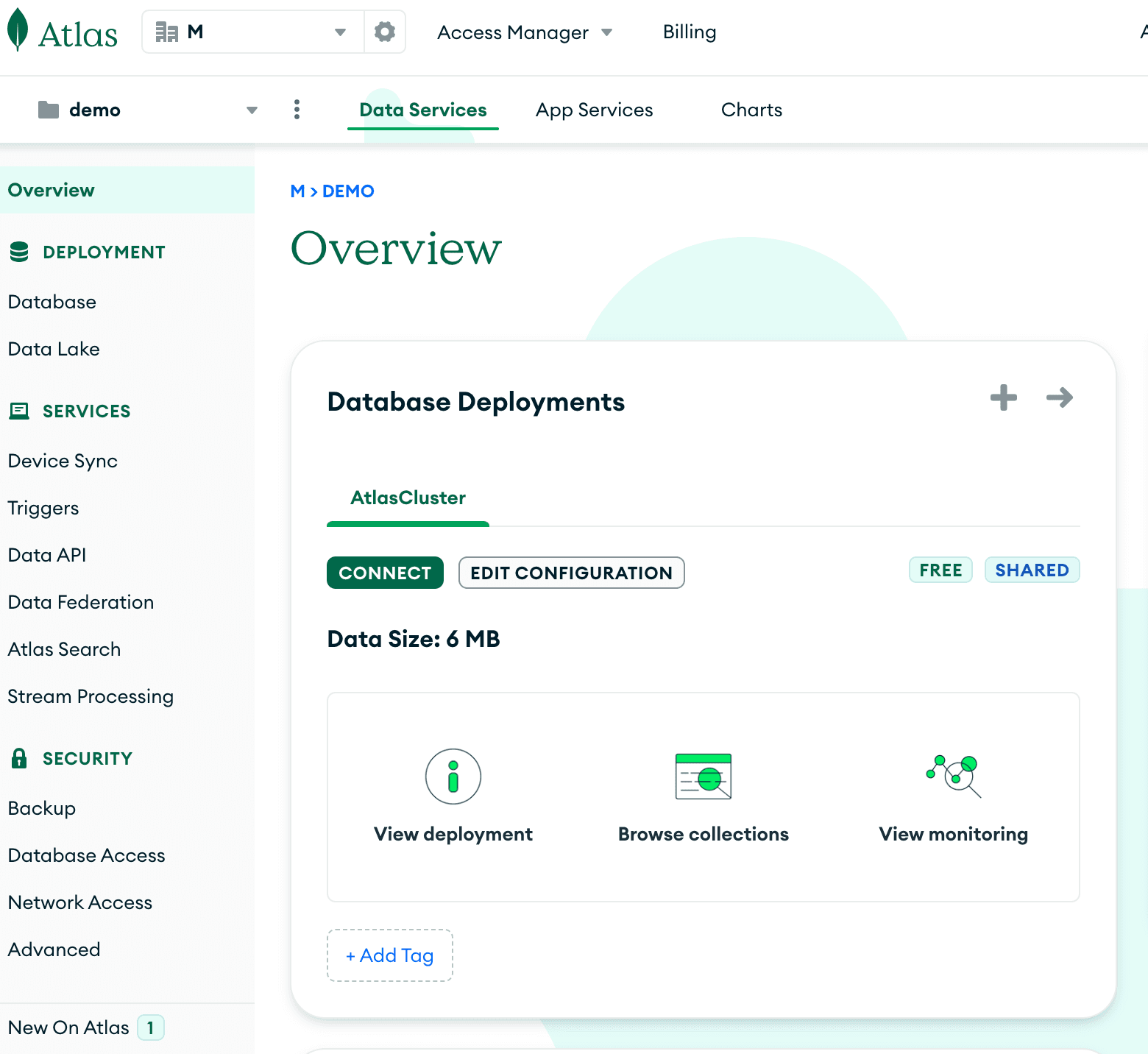Screen dimensions: 1148x1054
Task: Click the + Add Tag button
Action: pos(390,955)
